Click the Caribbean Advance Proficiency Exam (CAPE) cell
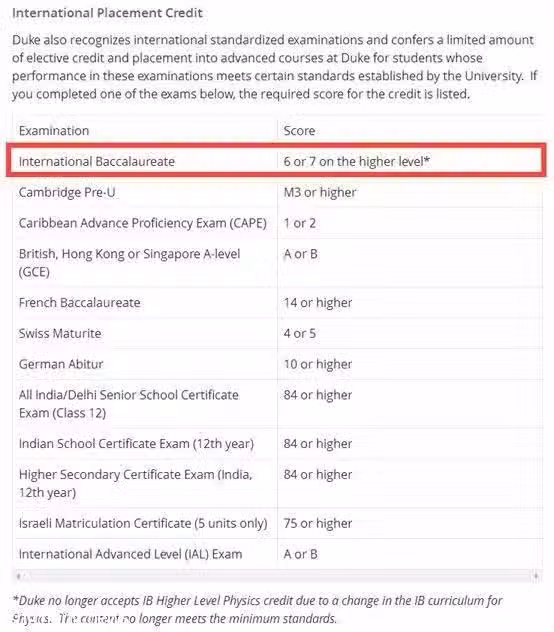Viewport: 554px width, 632px height. 143,223
